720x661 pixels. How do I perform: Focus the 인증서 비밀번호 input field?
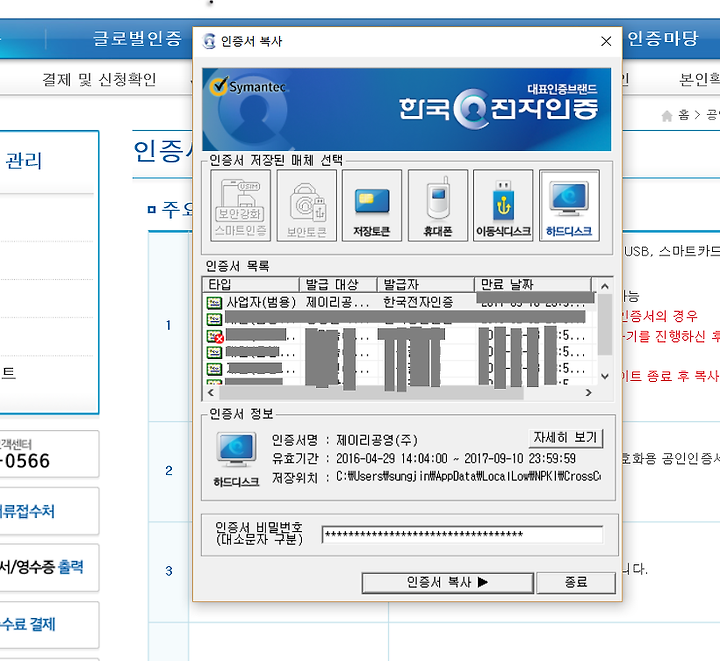[x=462, y=535]
